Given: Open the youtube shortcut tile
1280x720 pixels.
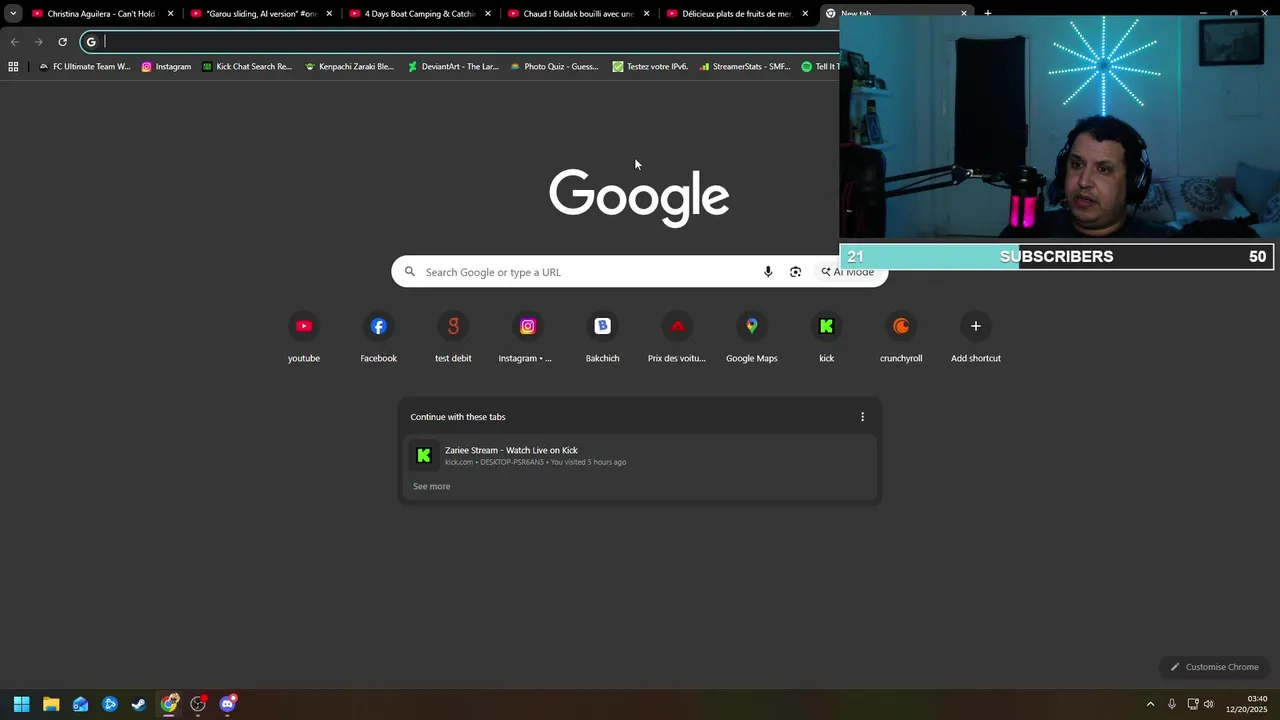Looking at the screenshot, I should point(304,337).
